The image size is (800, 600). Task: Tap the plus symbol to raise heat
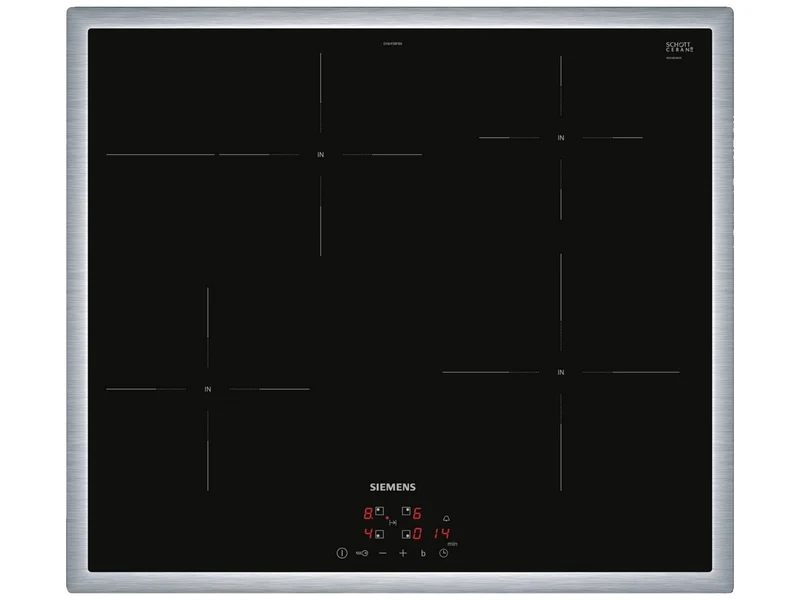(x=403, y=553)
